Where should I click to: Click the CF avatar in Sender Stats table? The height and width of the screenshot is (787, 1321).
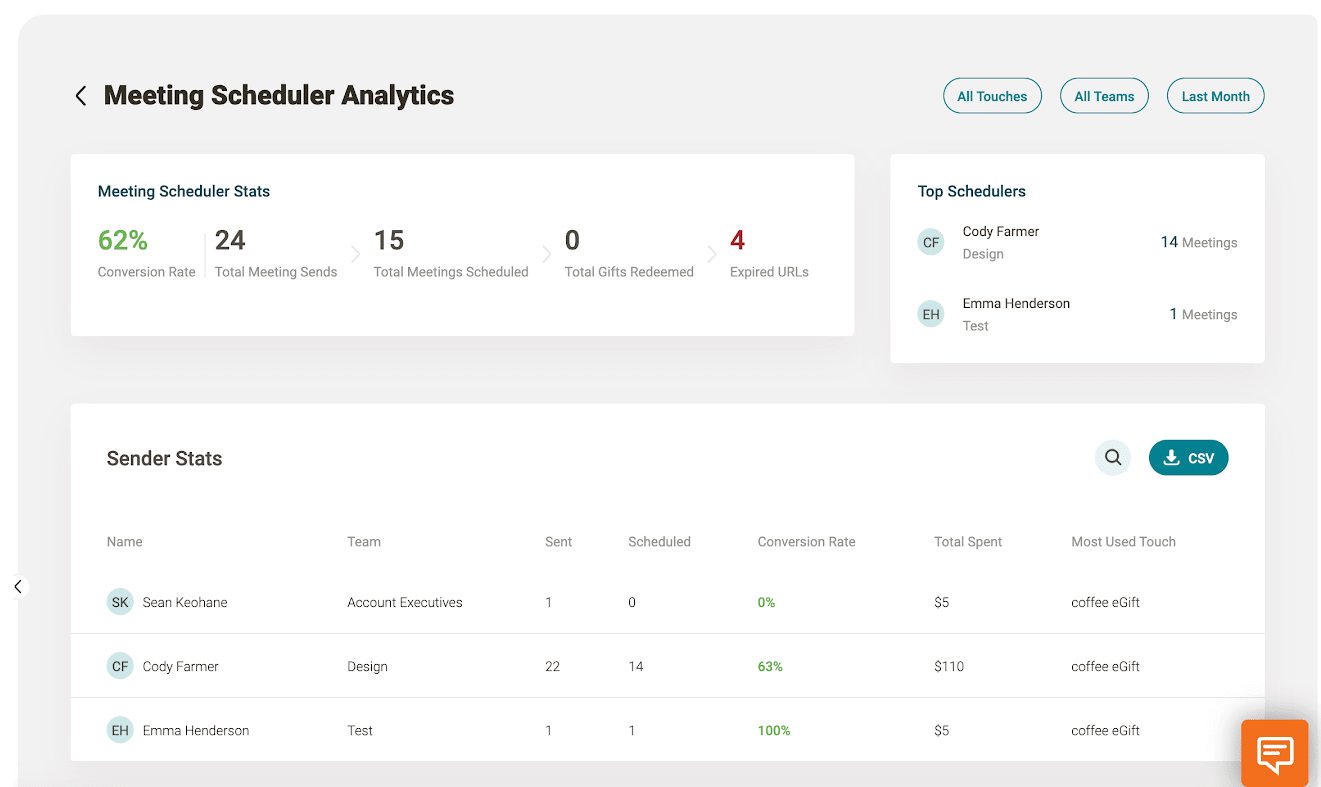pos(120,666)
